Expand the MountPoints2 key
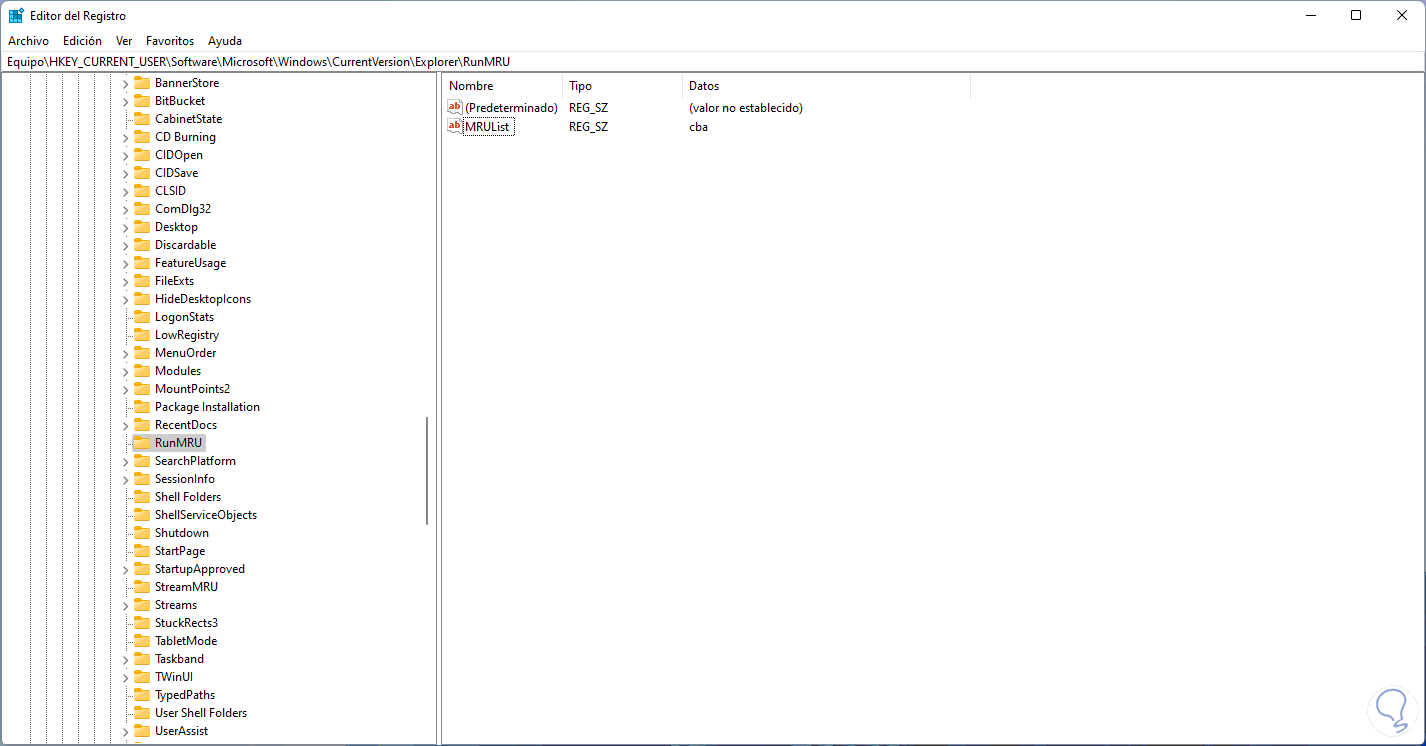The height and width of the screenshot is (746, 1426). coord(125,389)
